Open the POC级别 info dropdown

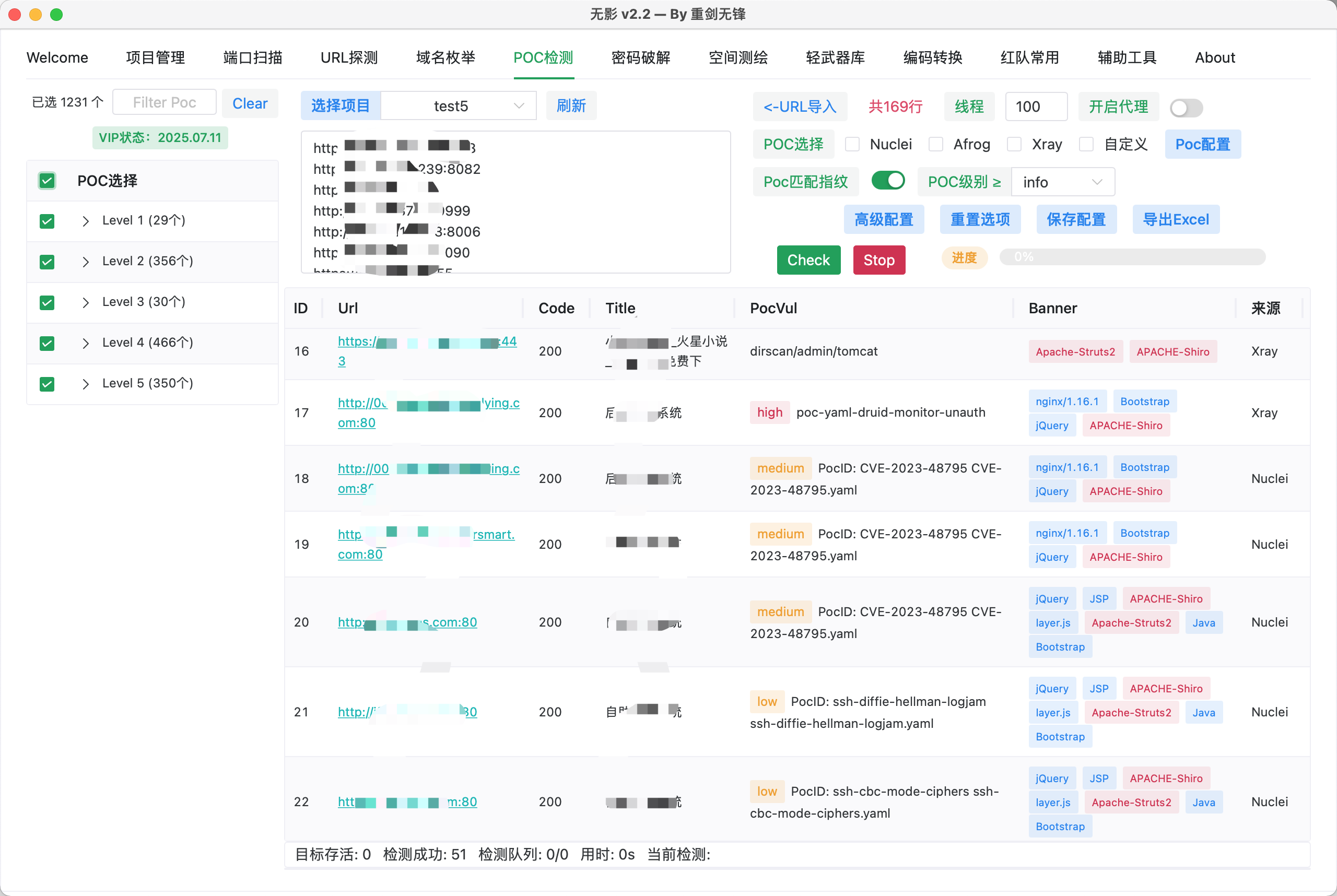tap(1063, 182)
